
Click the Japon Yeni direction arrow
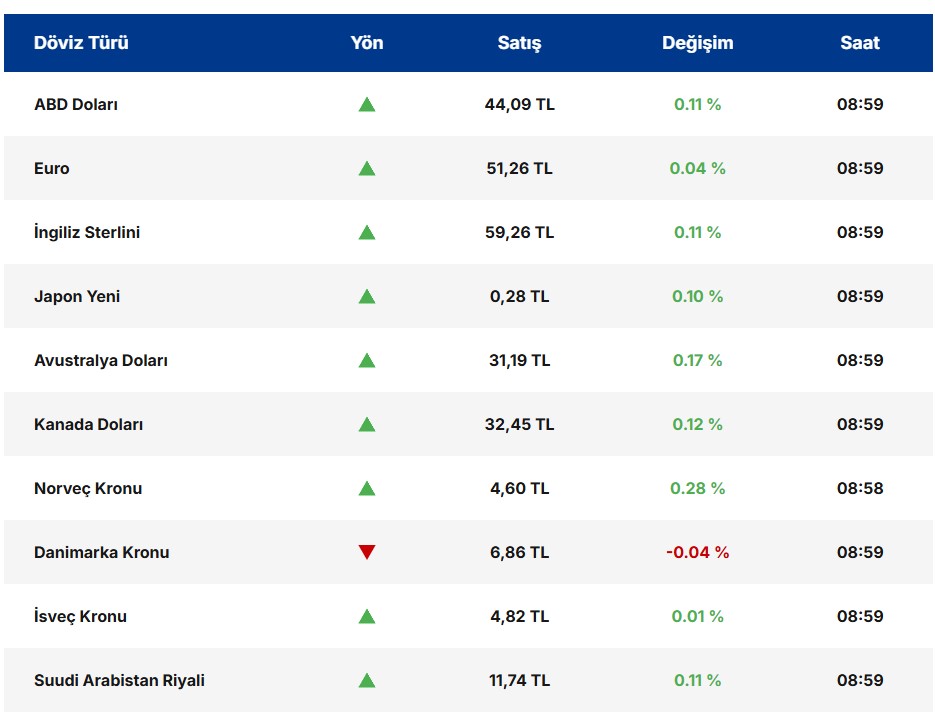[367, 296]
